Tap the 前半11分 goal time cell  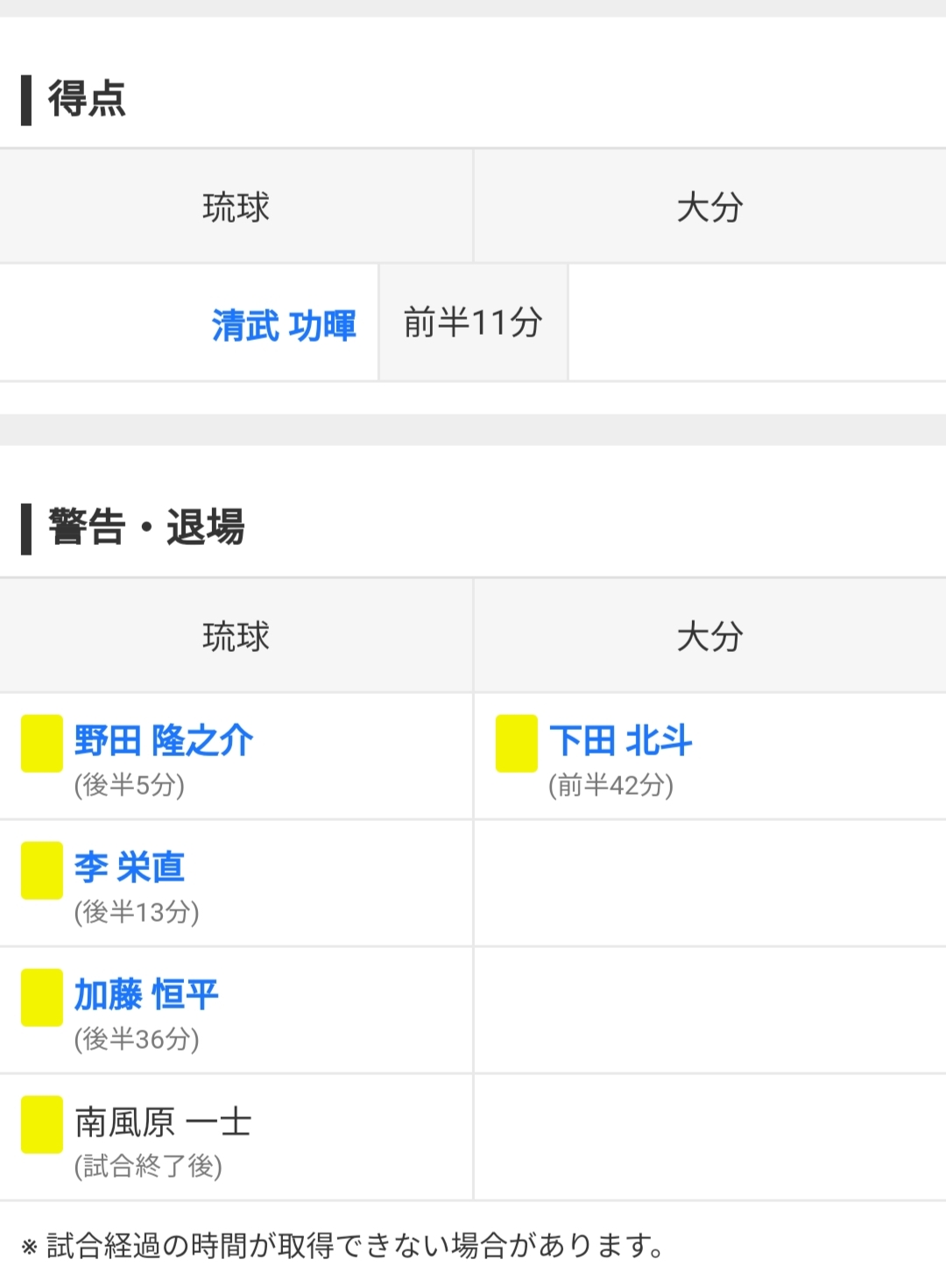click(473, 322)
